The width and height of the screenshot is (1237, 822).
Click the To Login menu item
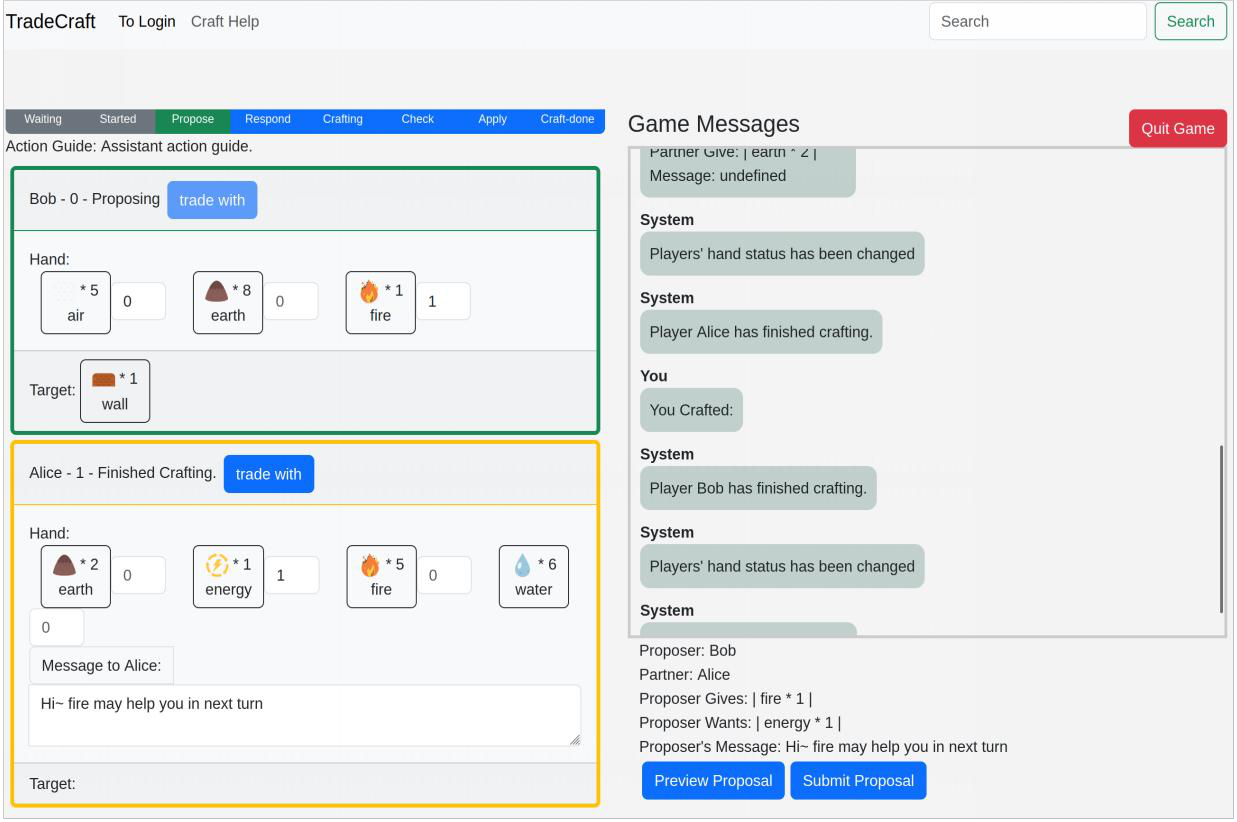147,21
